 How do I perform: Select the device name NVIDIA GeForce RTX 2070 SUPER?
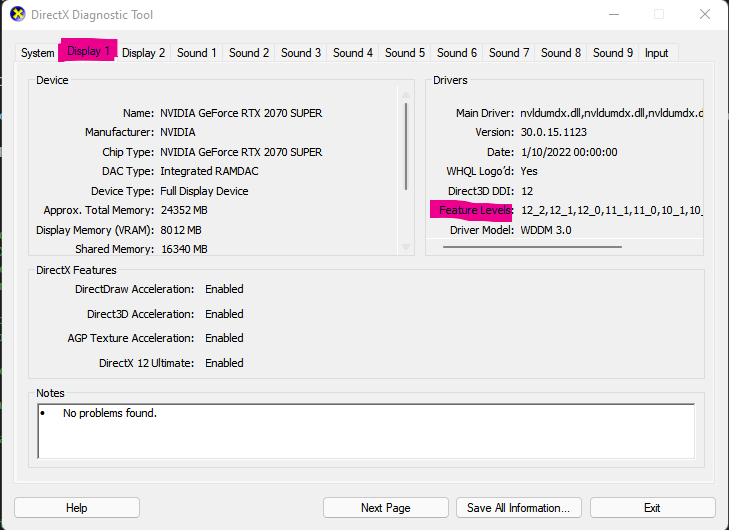click(241, 113)
